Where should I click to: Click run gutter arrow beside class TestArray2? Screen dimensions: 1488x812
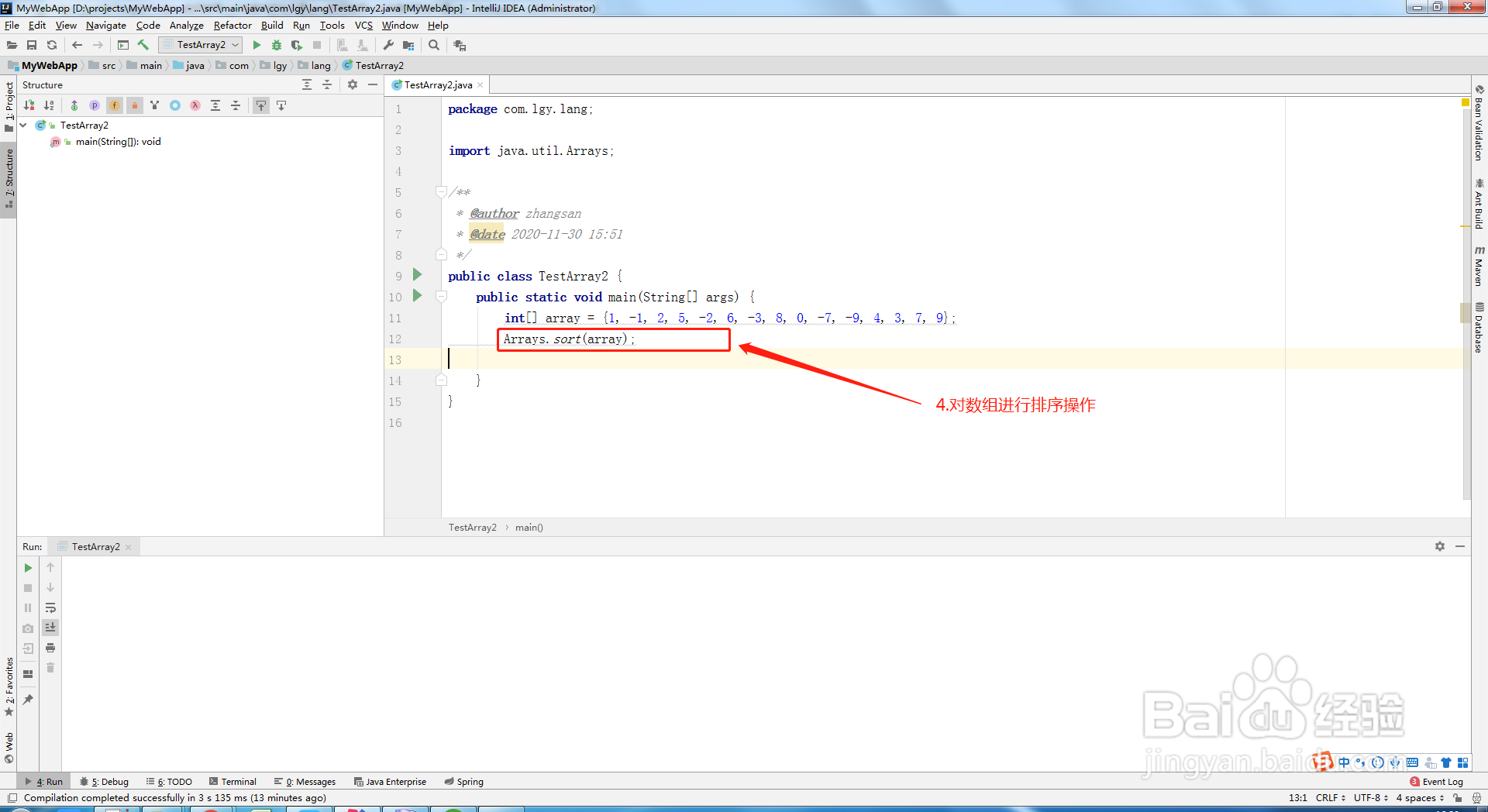(x=418, y=275)
